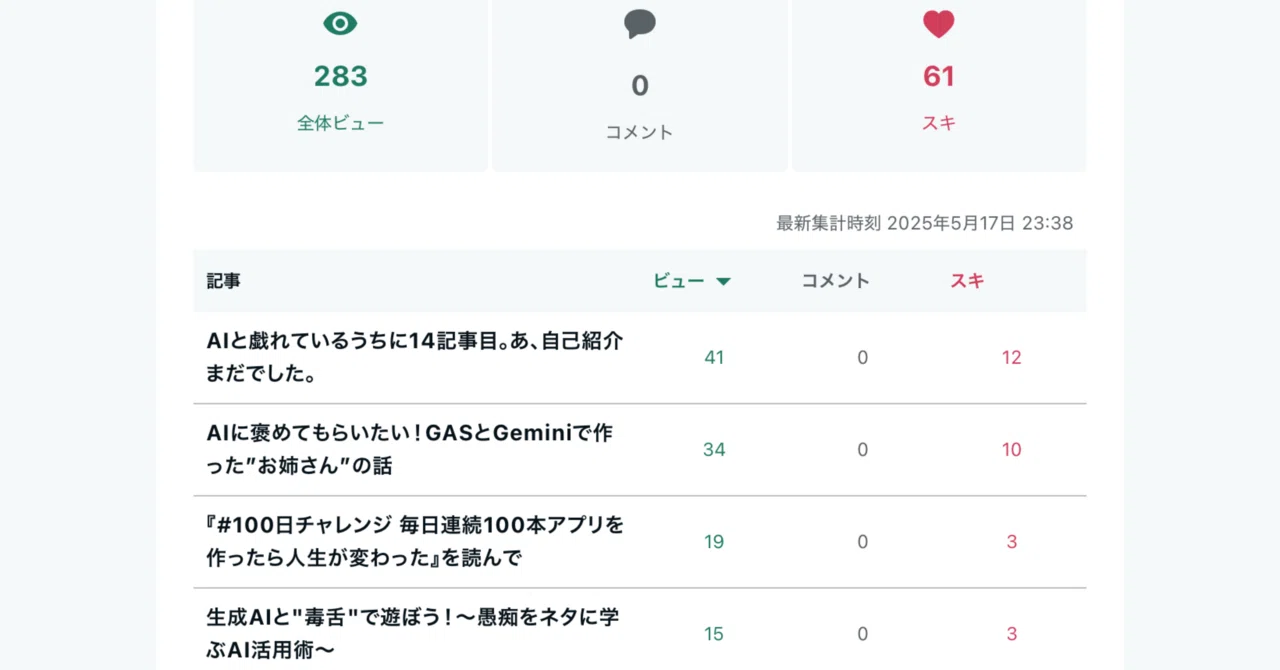
Task: Click the コメント column header
Action: pyautogui.click(x=835, y=281)
